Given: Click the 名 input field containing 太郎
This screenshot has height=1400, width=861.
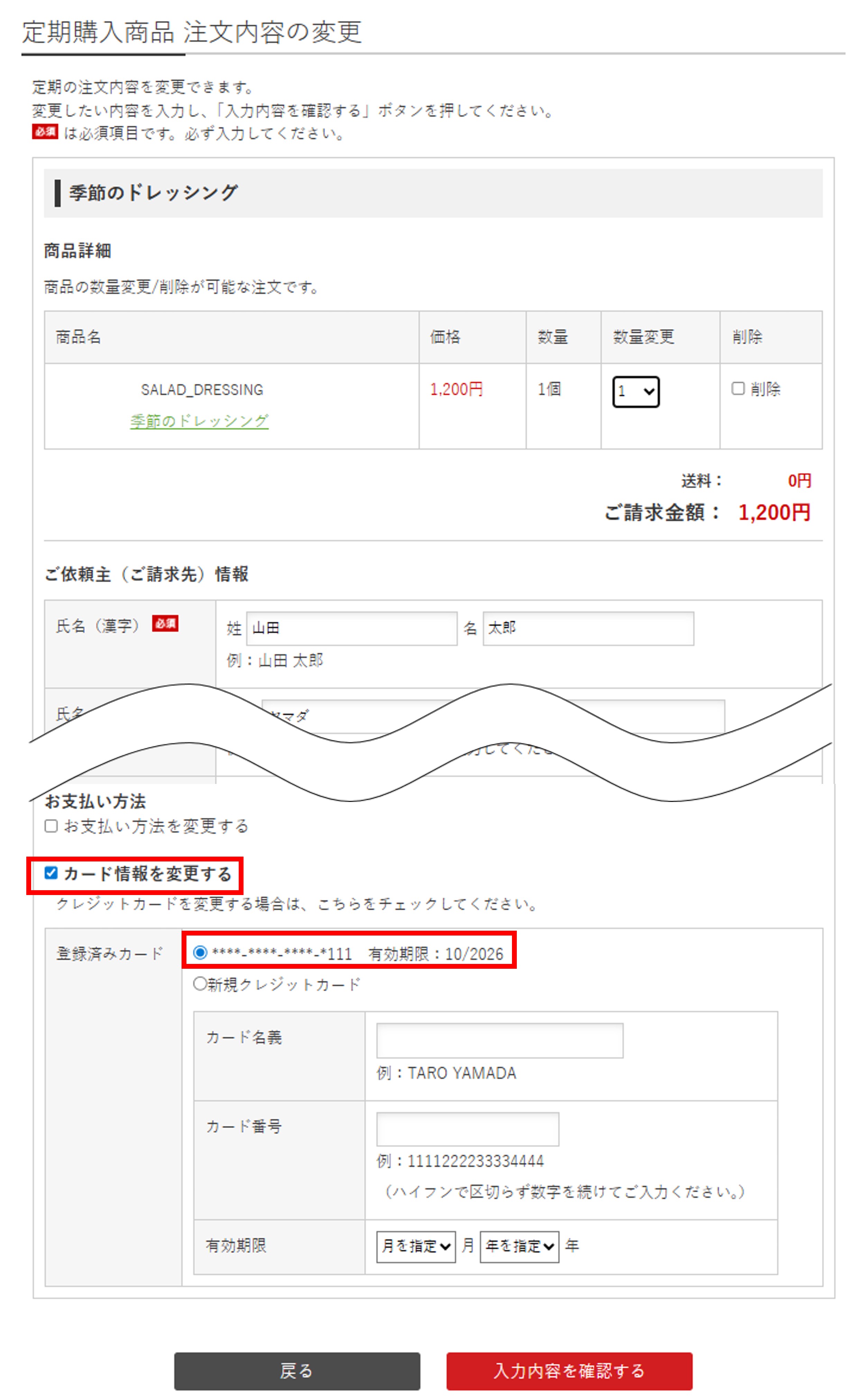Looking at the screenshot, I should pos(588,628).
